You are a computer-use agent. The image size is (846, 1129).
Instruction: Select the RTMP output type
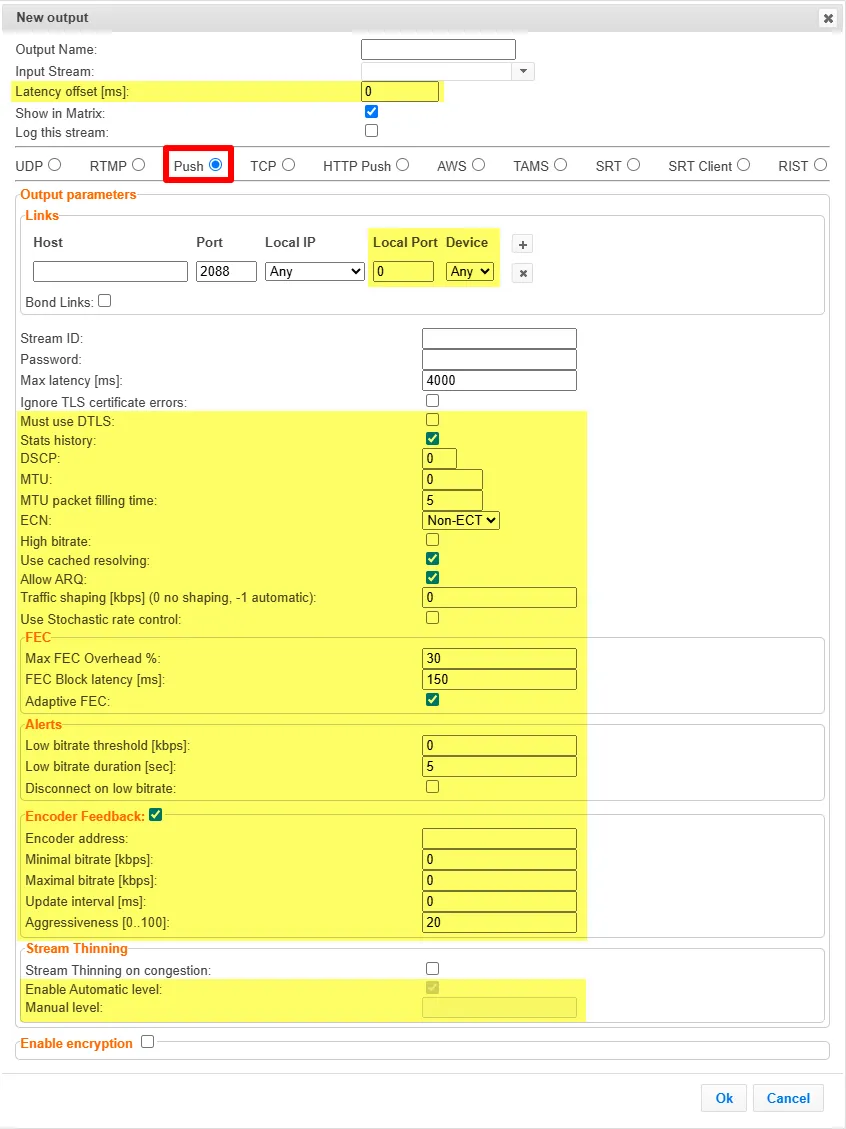pos(138,165)
